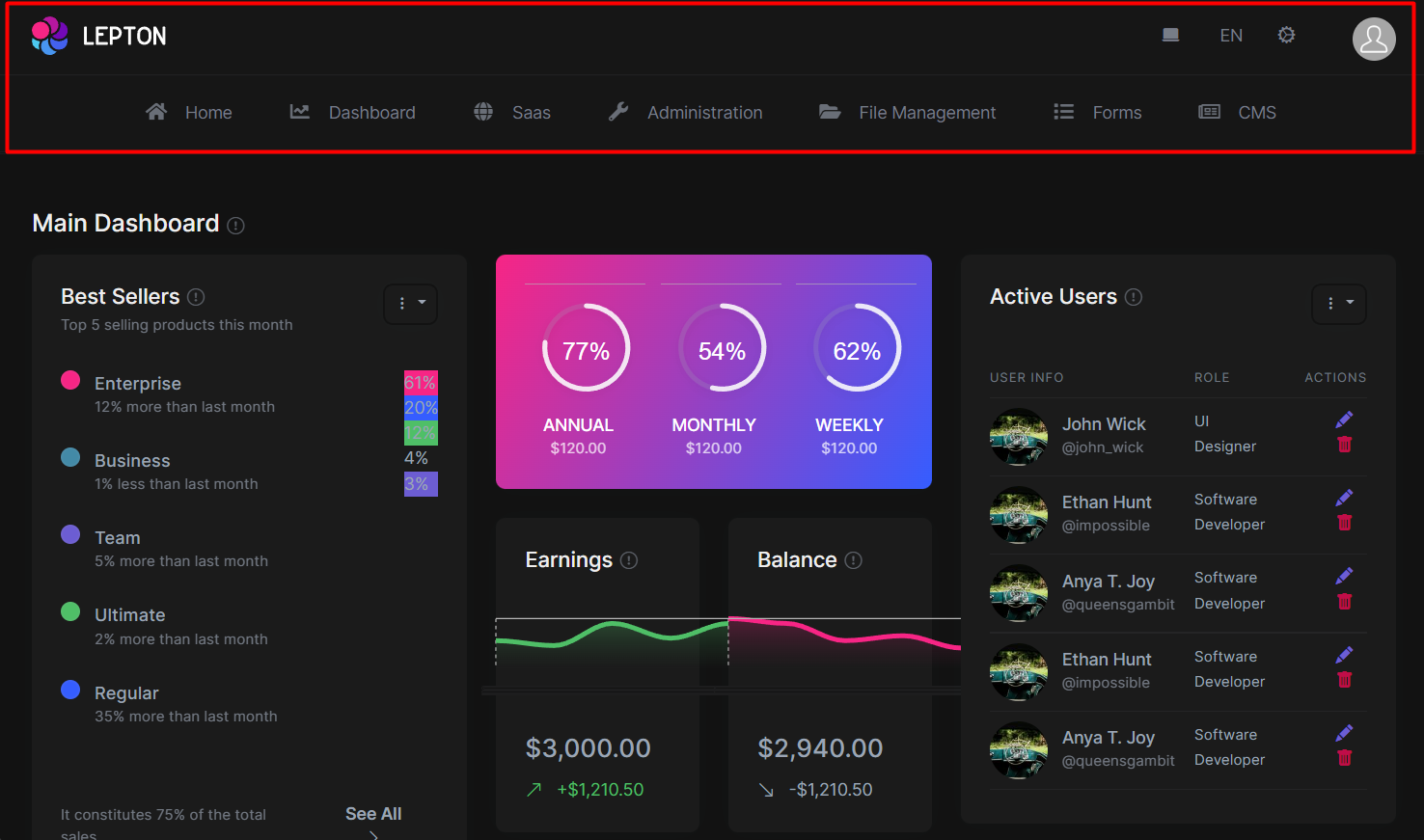
Task: Click the Administration wrench icon
Action: (x=618, y=112)
